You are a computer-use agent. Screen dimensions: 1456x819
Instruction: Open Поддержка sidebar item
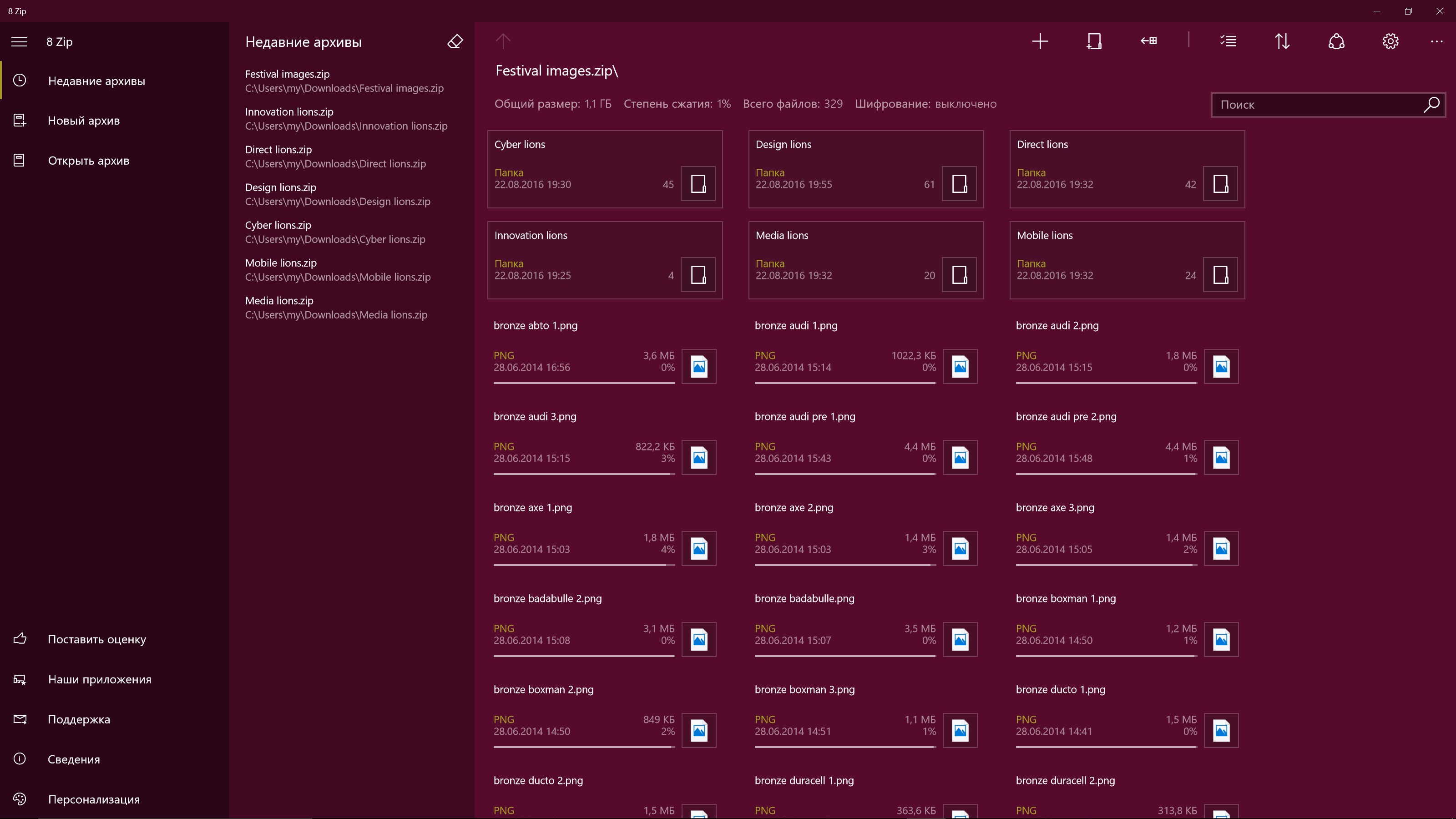(115, 719)
